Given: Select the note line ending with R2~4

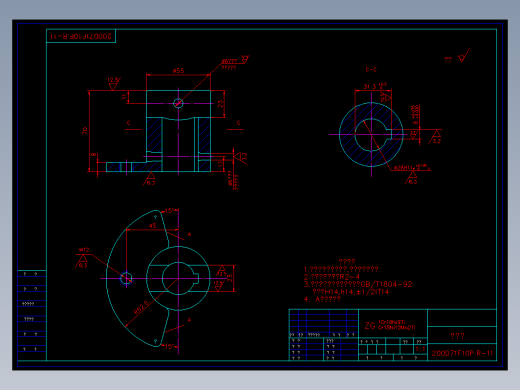Looking at the screenshot, I should pyautogui.click(x=332, y=277).
